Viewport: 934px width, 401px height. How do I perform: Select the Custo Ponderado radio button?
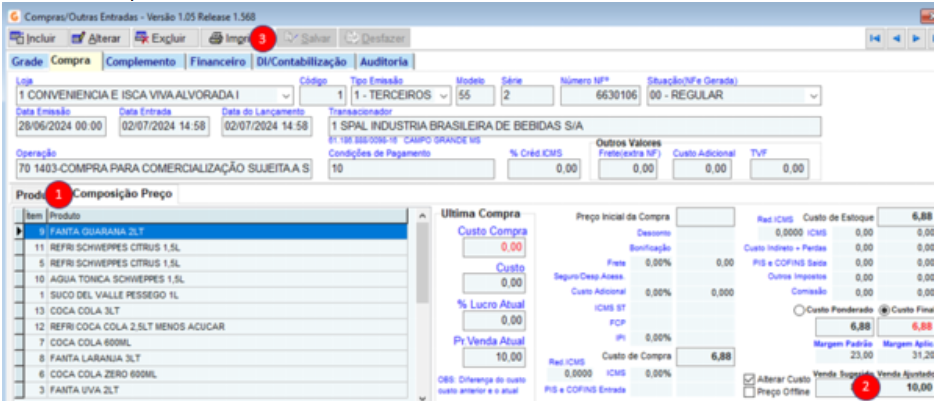tap(801, 310)
